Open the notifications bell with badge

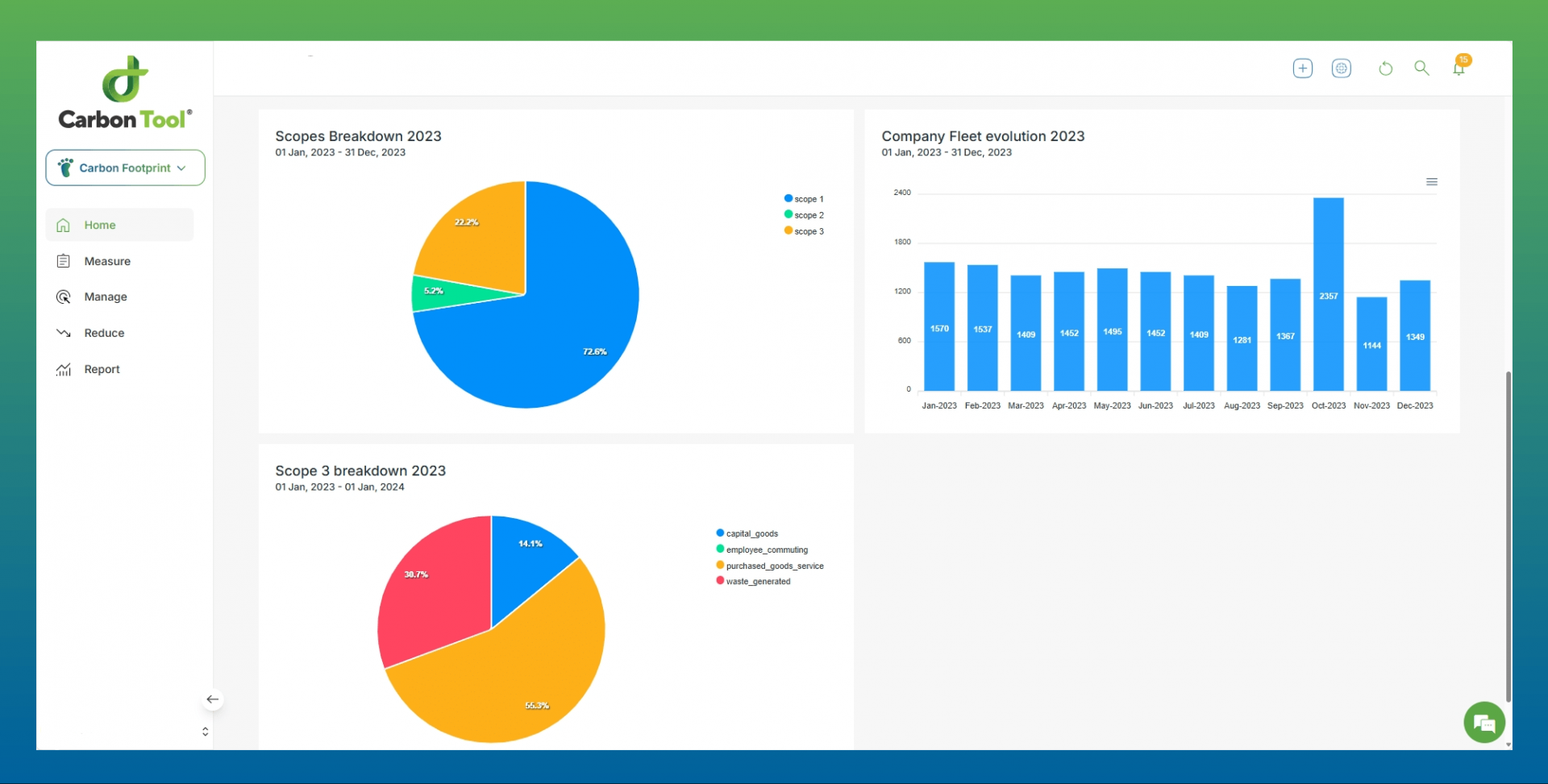[x=1459, y=68]
